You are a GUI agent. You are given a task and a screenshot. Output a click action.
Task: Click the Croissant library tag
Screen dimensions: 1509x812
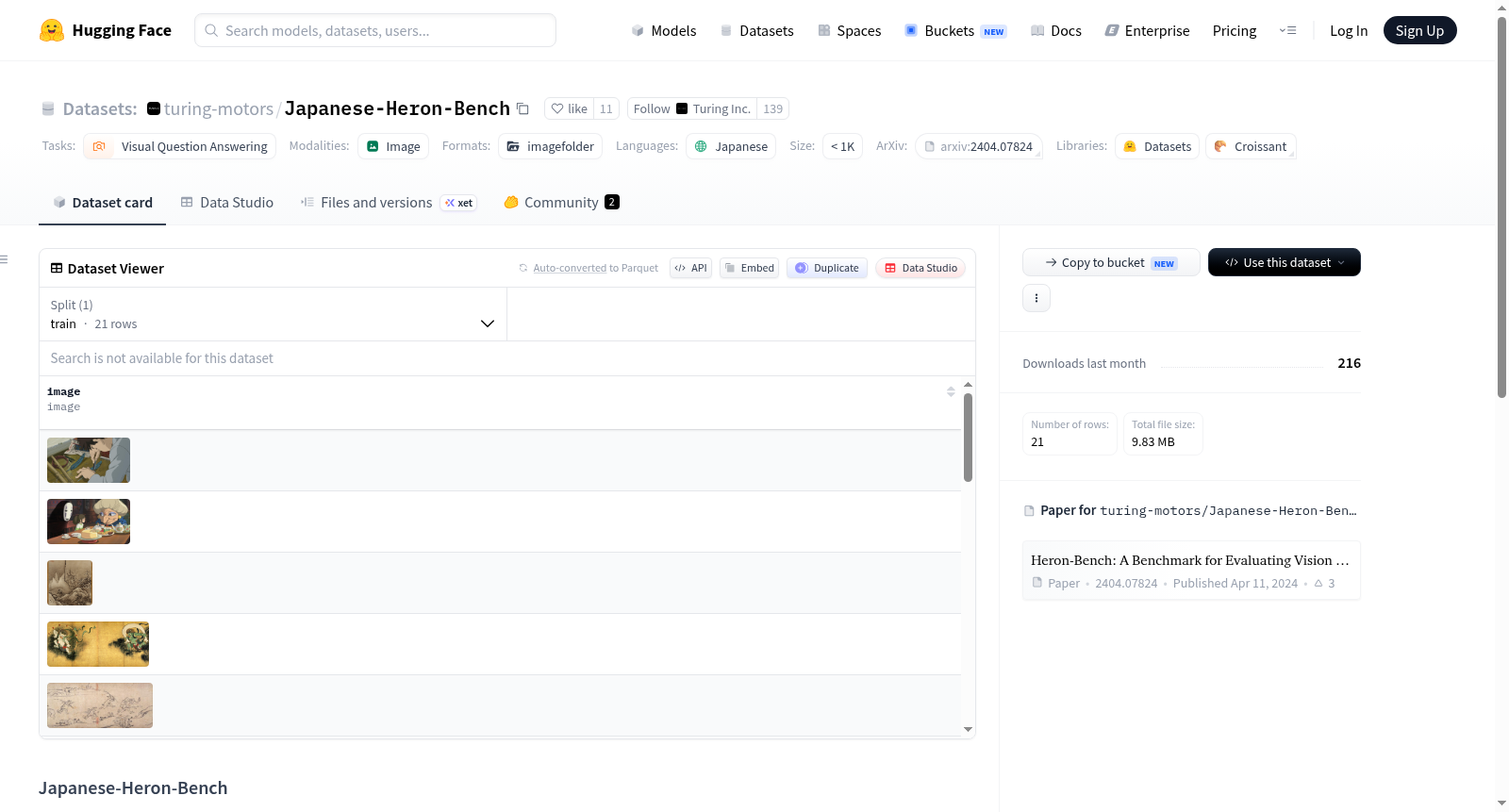point(1251,146)
